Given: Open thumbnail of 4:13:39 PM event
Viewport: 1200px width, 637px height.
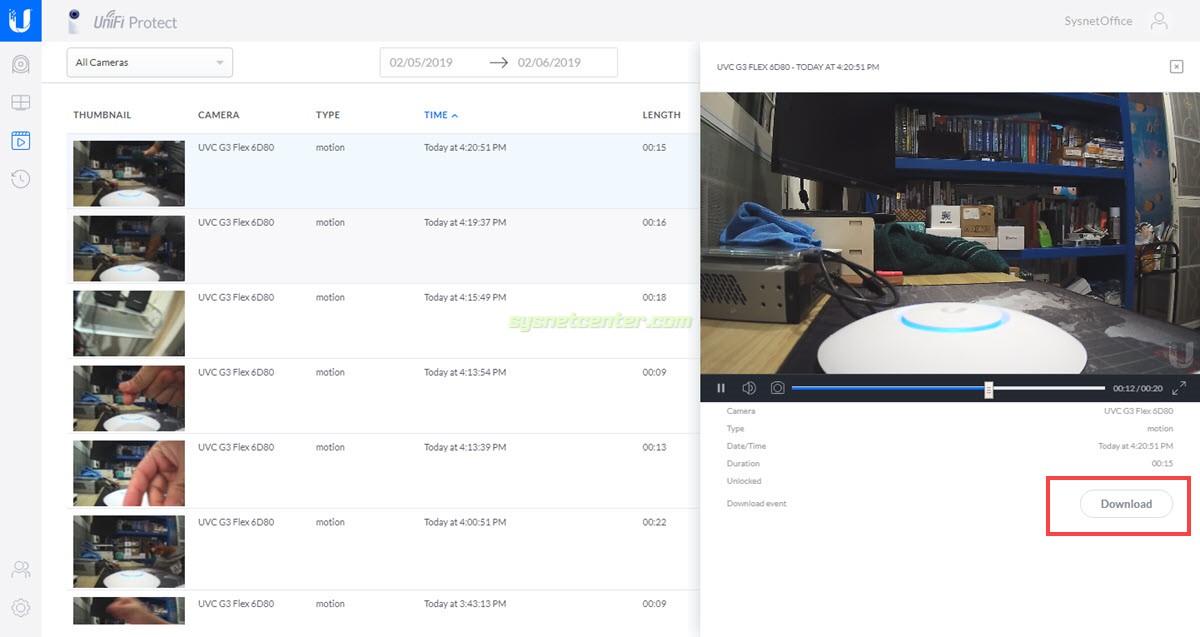Looking at the screenshot, I should 129,473.
